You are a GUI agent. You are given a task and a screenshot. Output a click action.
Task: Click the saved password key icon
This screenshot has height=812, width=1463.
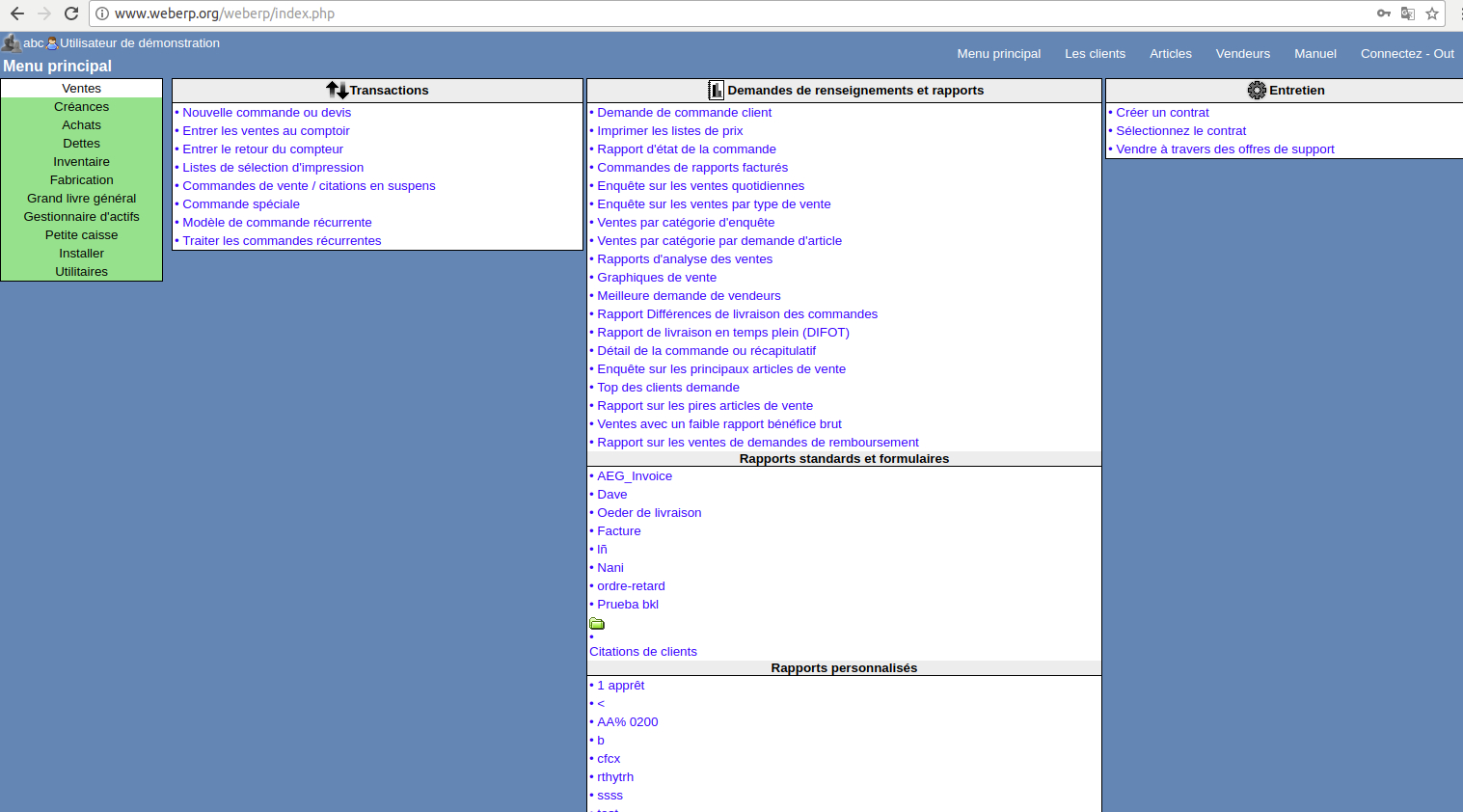tap(1384, 14)
